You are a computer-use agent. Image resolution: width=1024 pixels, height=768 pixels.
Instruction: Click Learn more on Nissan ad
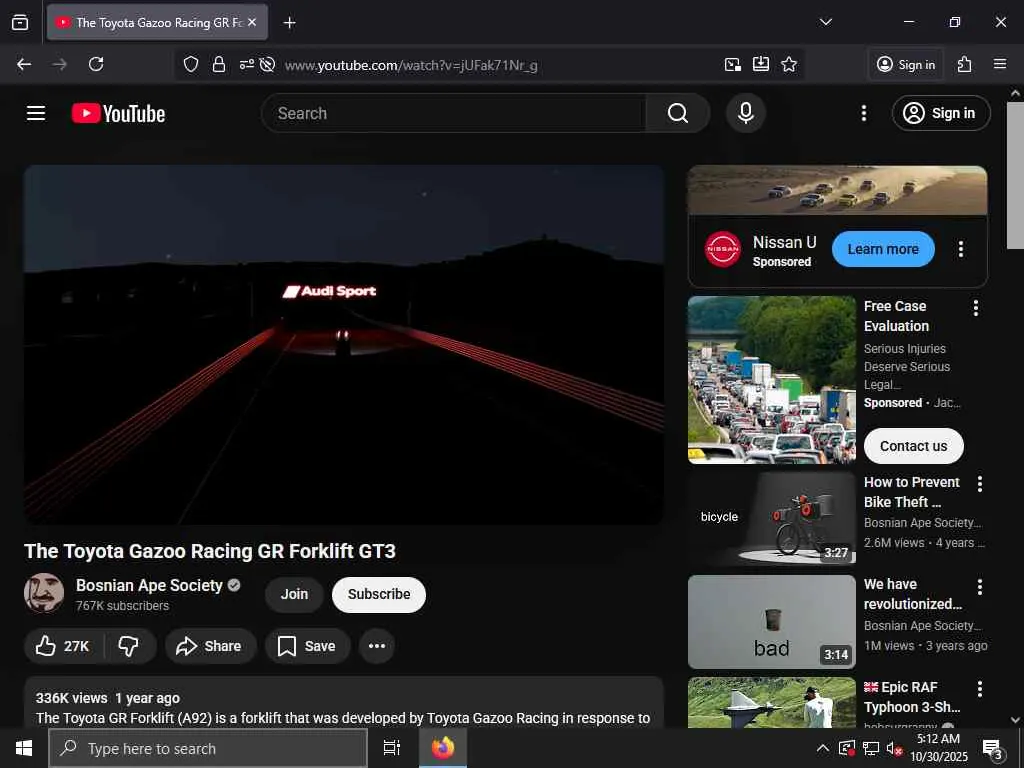[883, 249]
